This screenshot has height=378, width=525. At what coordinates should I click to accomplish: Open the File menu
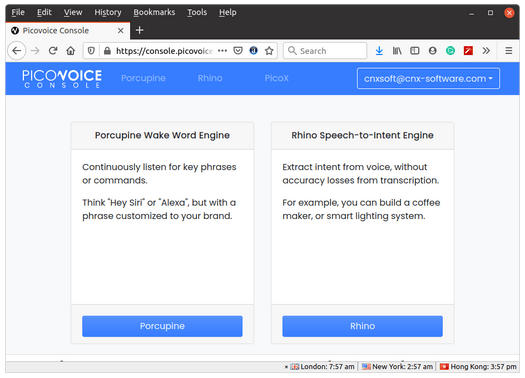tap(18, 12)
